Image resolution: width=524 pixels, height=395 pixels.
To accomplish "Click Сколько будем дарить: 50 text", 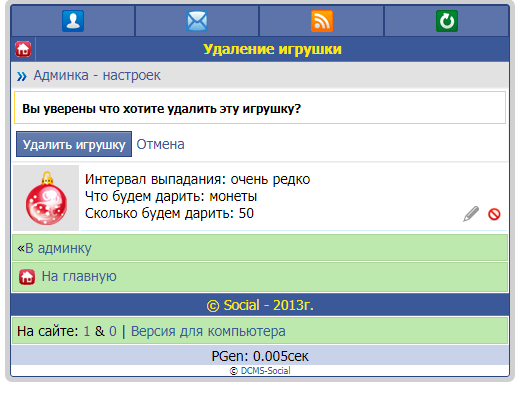I will tap(169, 214).
